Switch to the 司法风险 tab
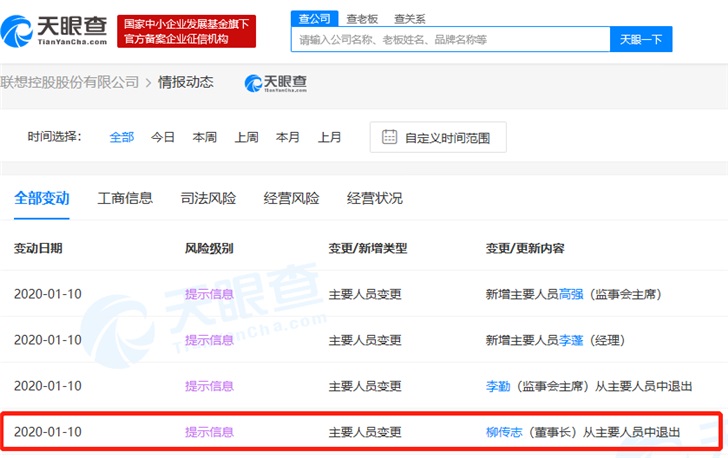 [208, 198]
